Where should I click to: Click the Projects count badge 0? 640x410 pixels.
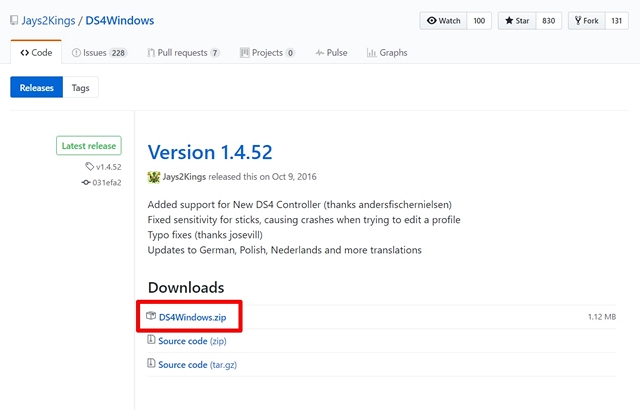(x=290, y=53)
